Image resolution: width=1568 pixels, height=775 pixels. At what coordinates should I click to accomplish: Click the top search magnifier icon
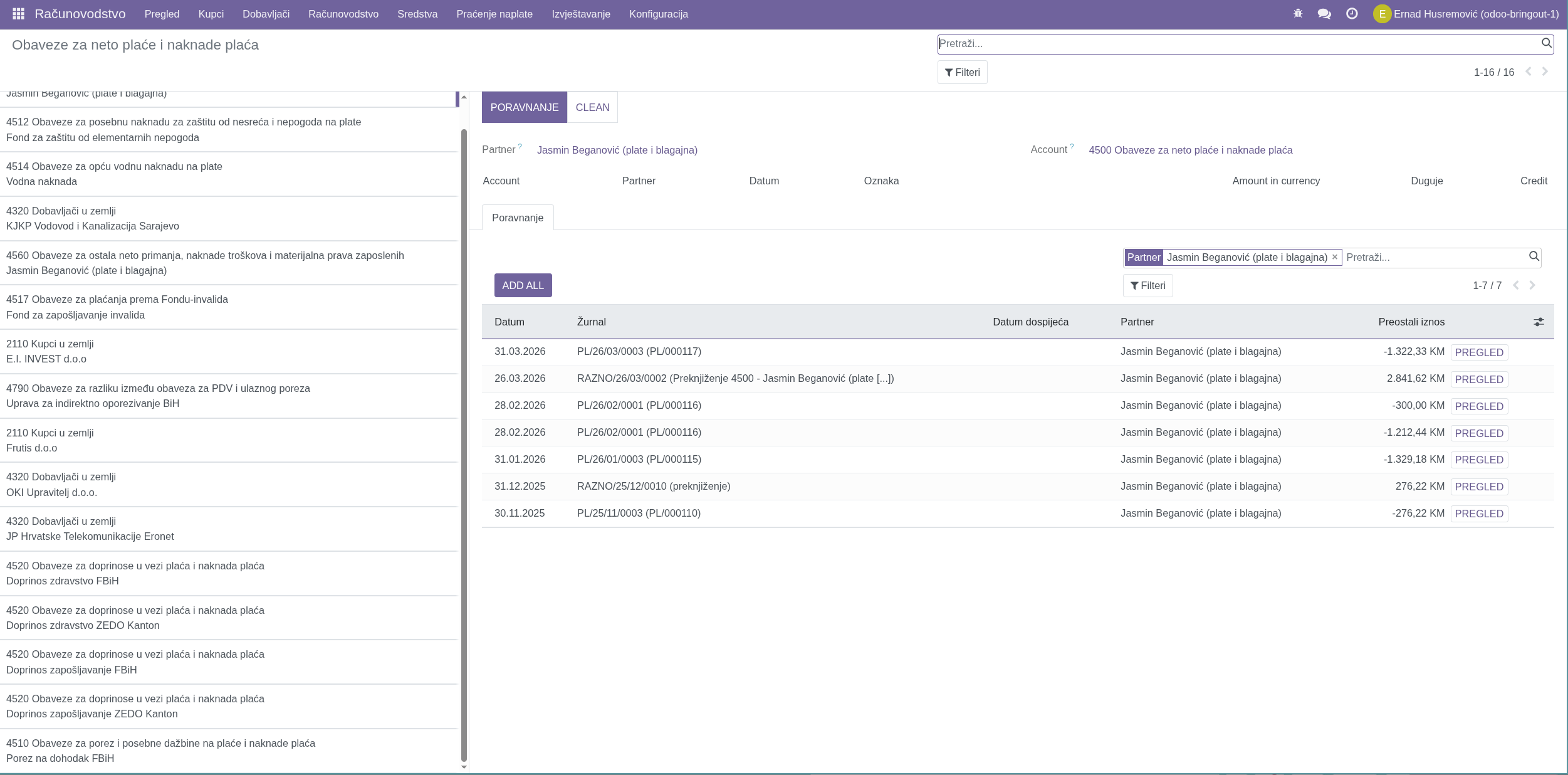(x=1546, y=43)
